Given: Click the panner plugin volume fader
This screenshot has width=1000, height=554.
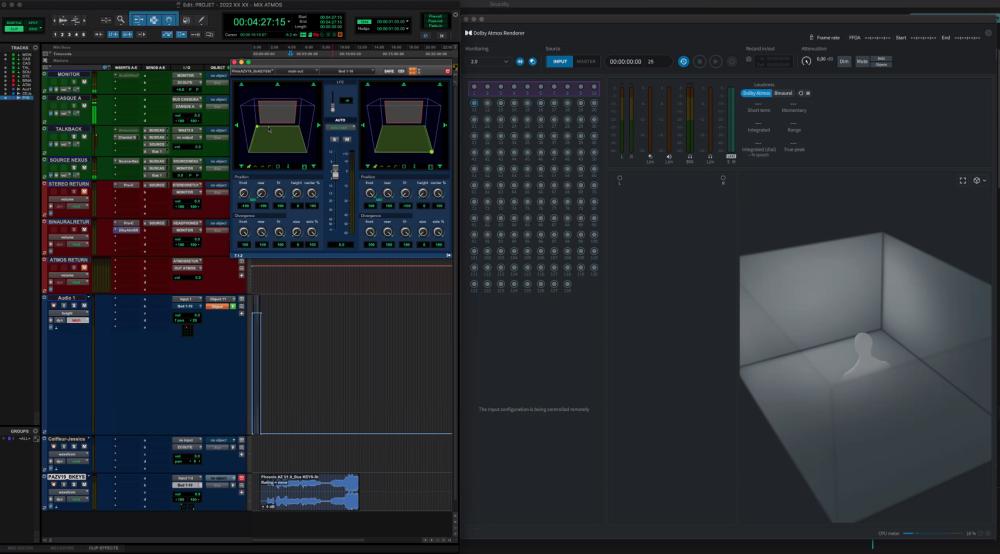Looking at the screenshot, I should pos(335,172).
